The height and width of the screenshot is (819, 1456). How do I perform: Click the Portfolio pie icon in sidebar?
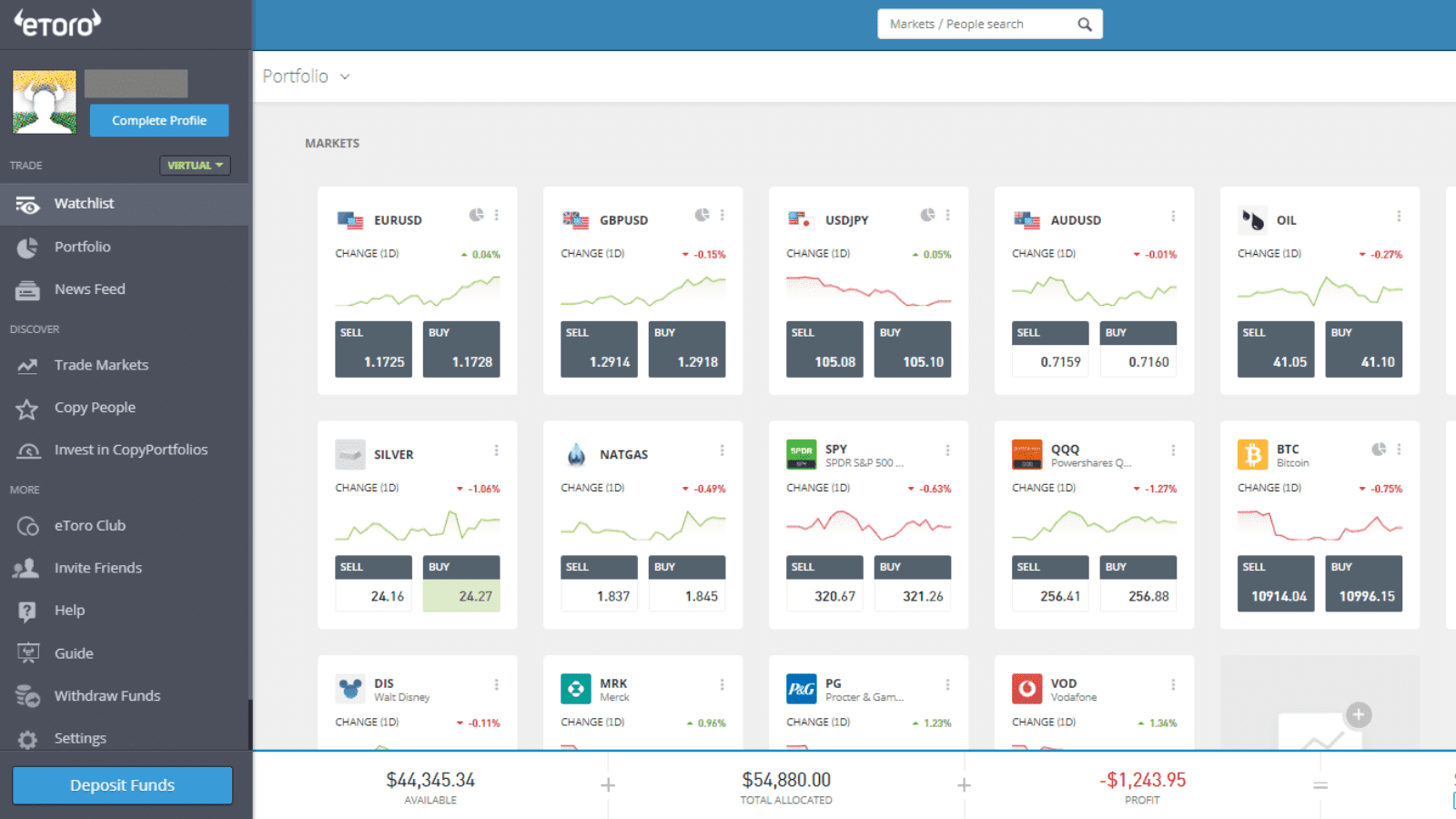27,247
